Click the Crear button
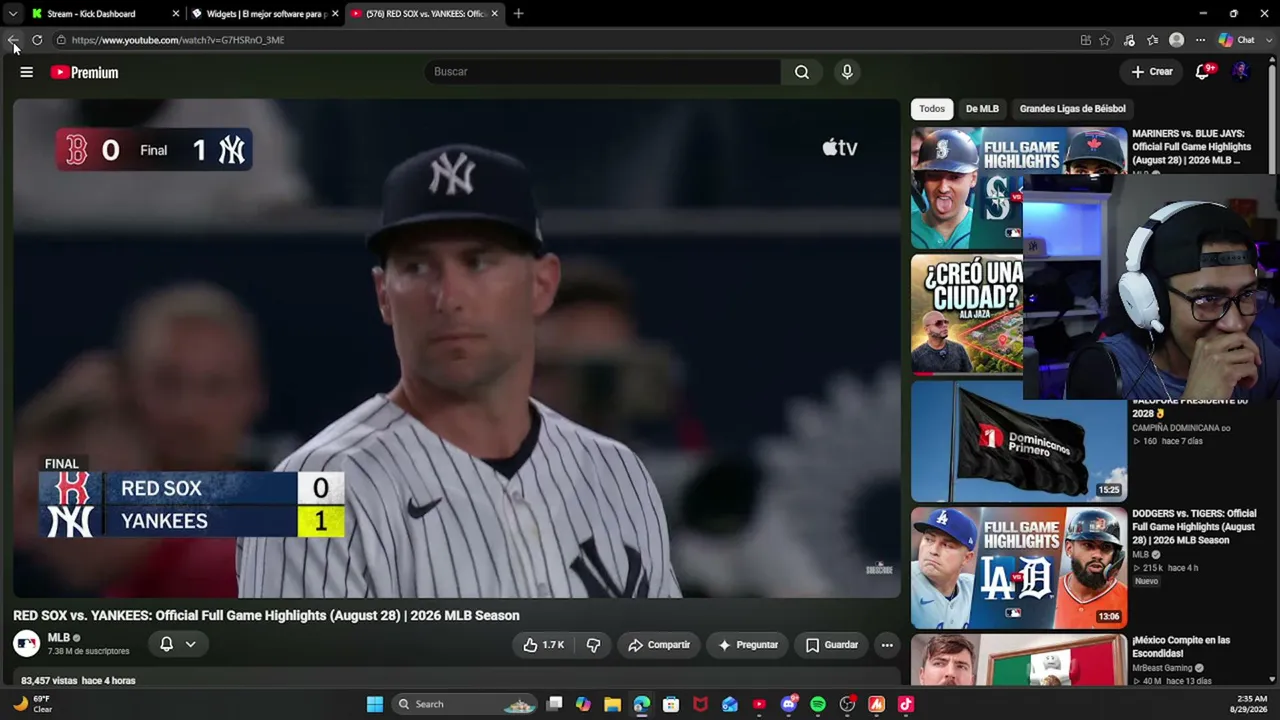 coord(1152,72)
